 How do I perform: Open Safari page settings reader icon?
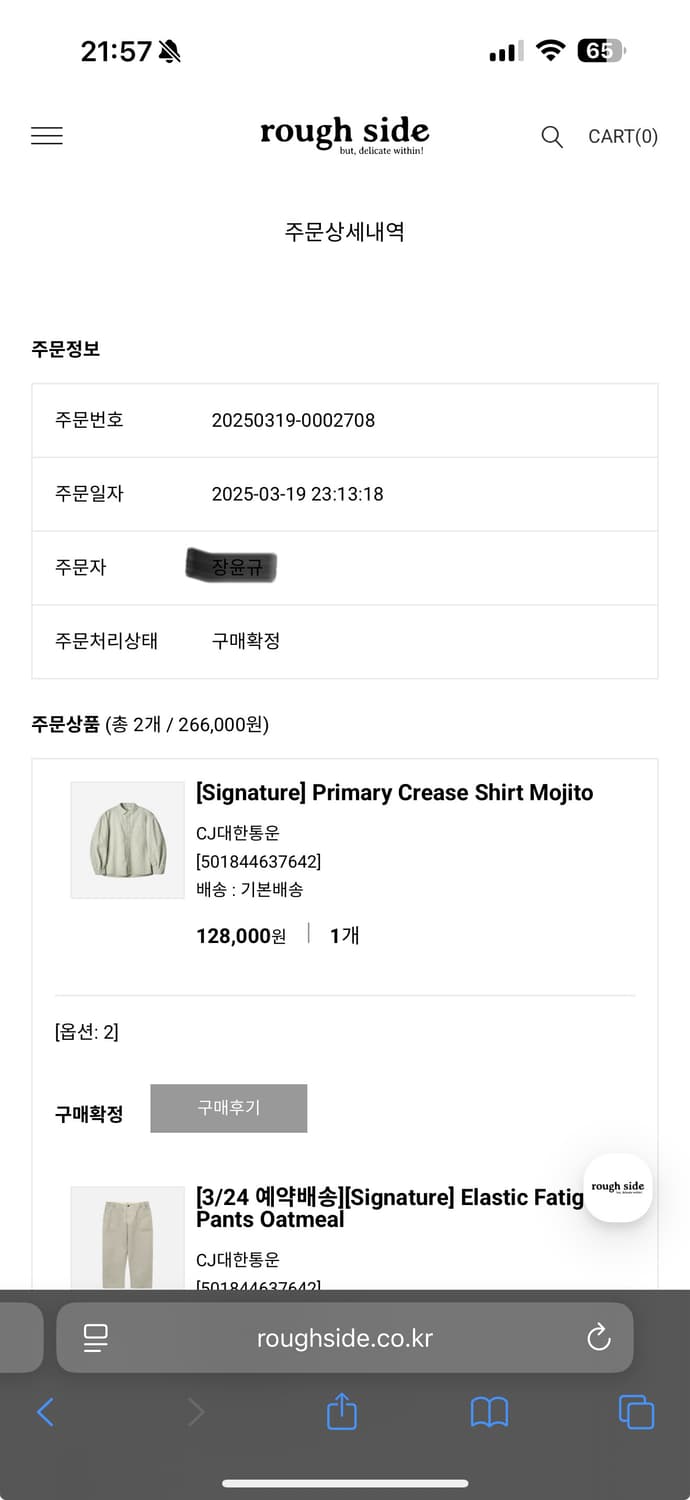(96, 1337)
